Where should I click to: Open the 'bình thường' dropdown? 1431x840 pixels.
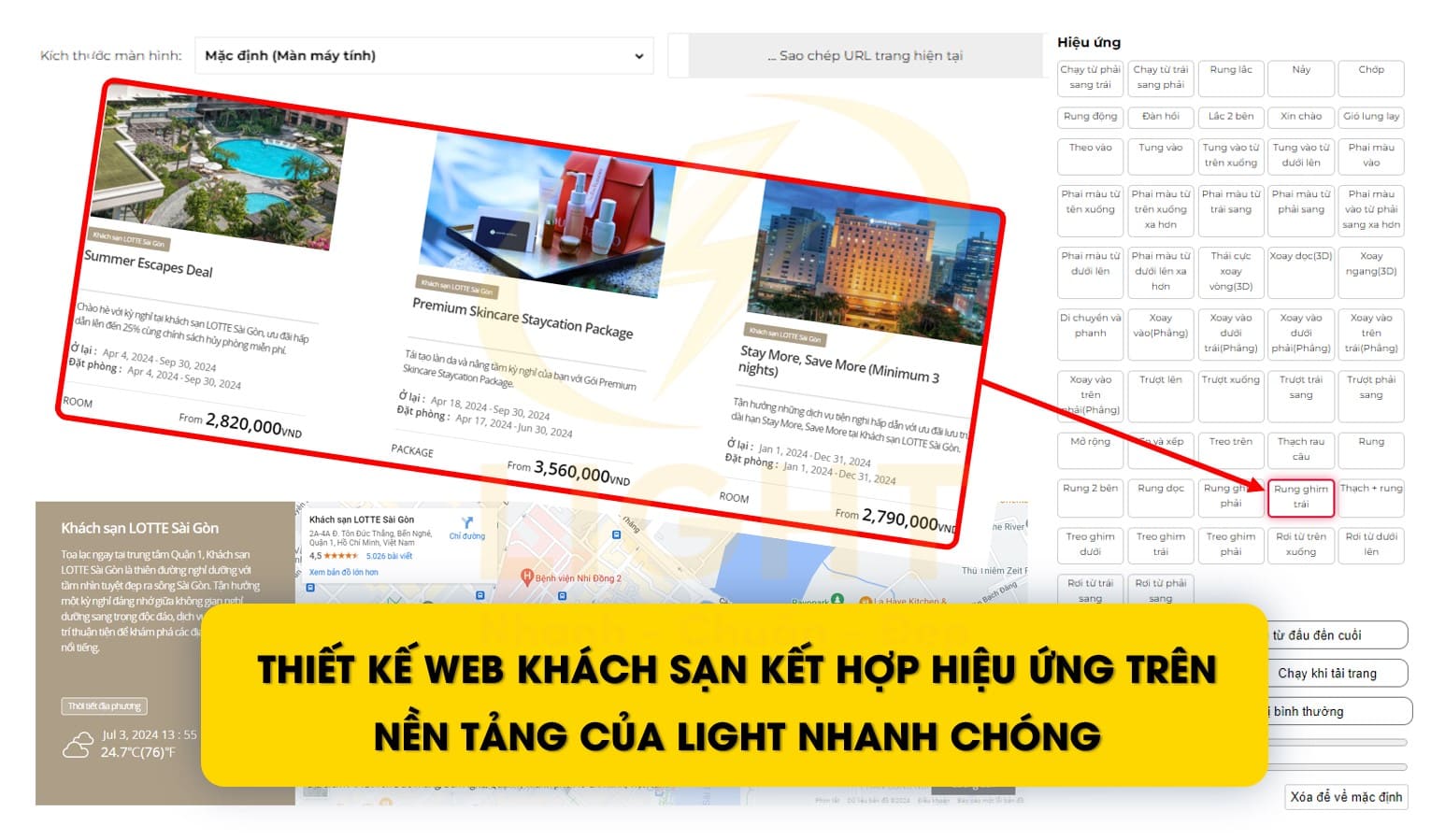point(1338,712)
